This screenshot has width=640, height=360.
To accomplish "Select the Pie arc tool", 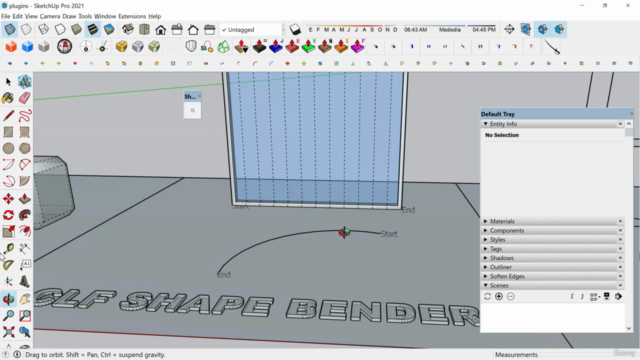I will click(x=24, y=181).
